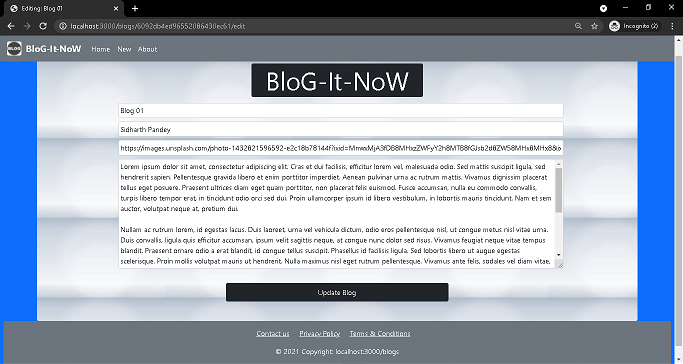Viewport: 683px width, 364px height.
Task: View site information icon in address bar
Action: [x=63, y=26]
